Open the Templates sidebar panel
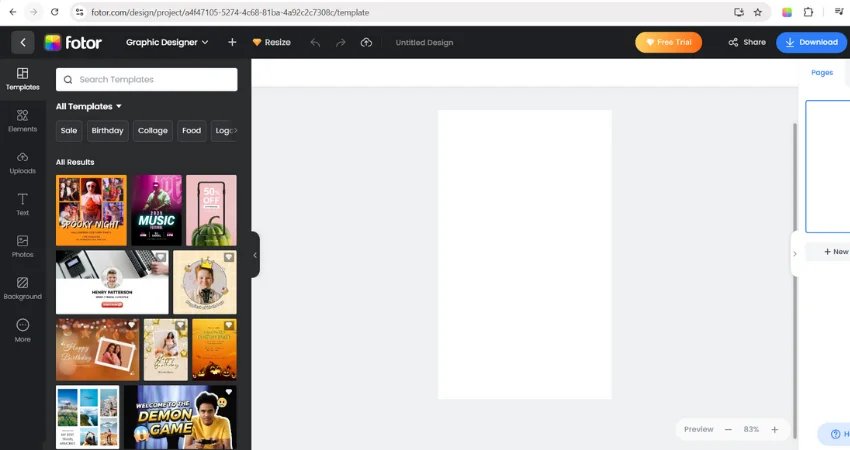This screenshot has height=450, width=850. click(x=22, y=79)
